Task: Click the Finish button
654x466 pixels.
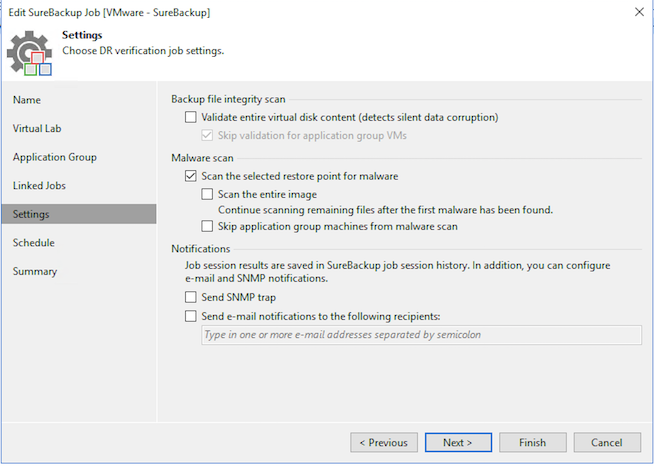Action: (533, 442)
